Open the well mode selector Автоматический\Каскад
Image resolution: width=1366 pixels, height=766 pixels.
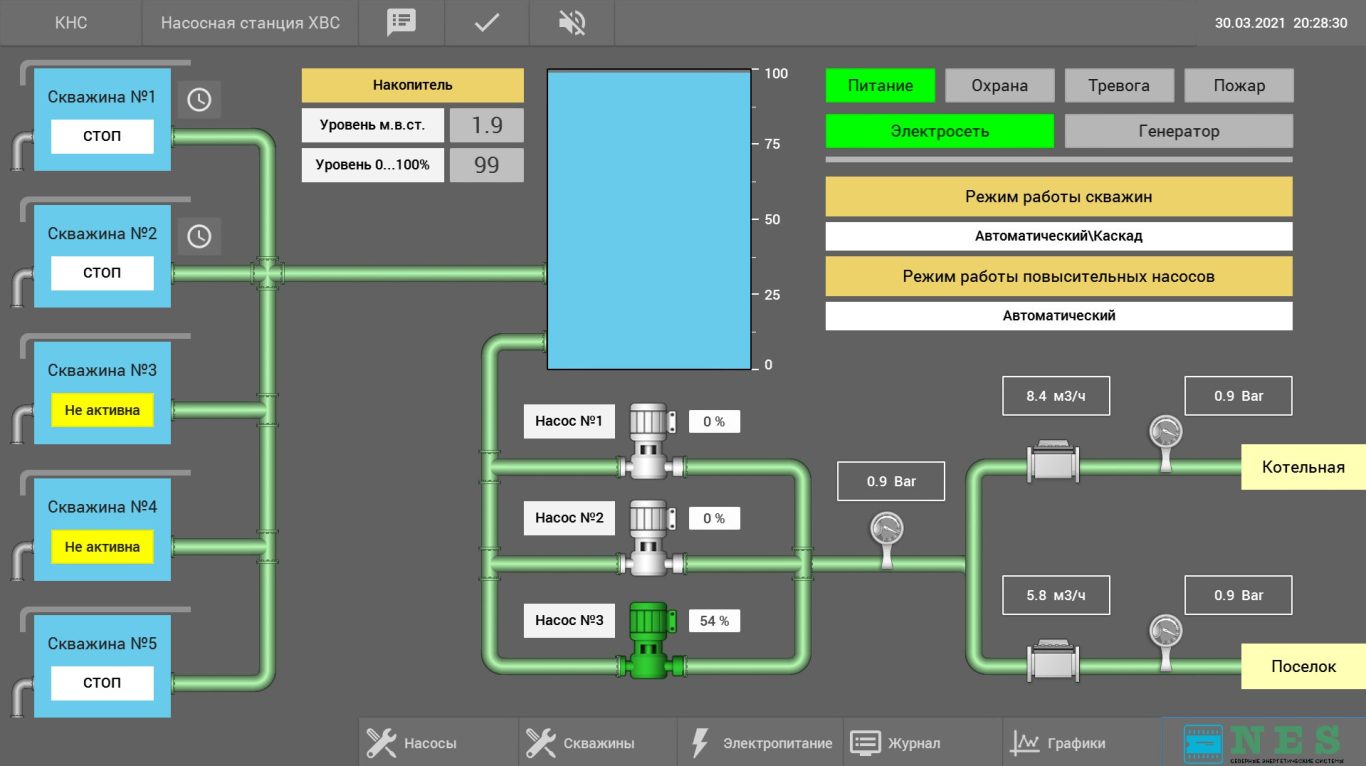click(1058, 237)
